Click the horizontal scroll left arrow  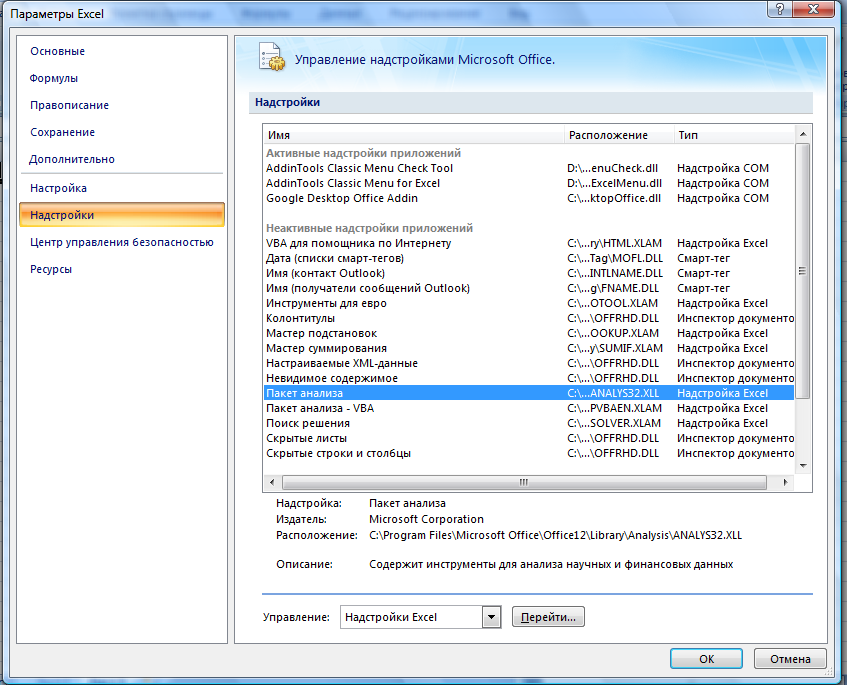tap(272, 482)
